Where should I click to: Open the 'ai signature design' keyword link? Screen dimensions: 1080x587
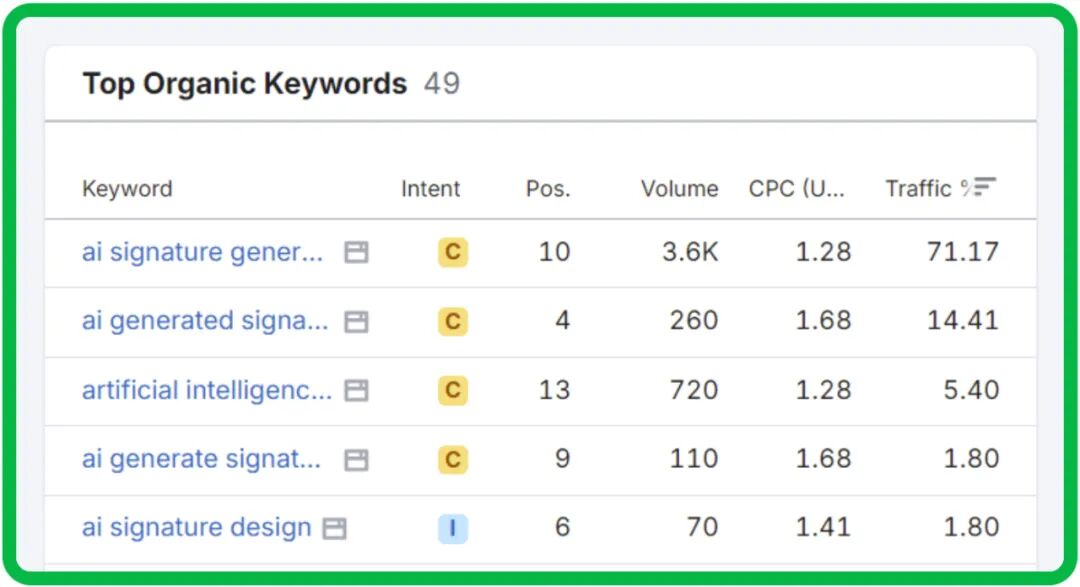(196, 528)
